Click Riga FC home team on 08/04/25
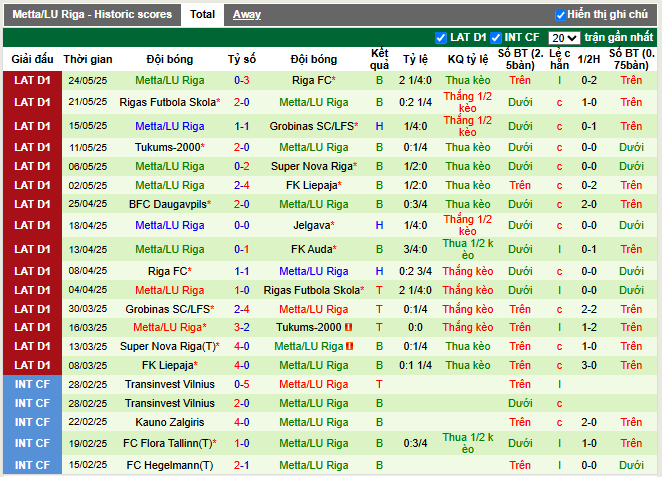662x477 pixels. pyautogui.click(x=170, y=271)
